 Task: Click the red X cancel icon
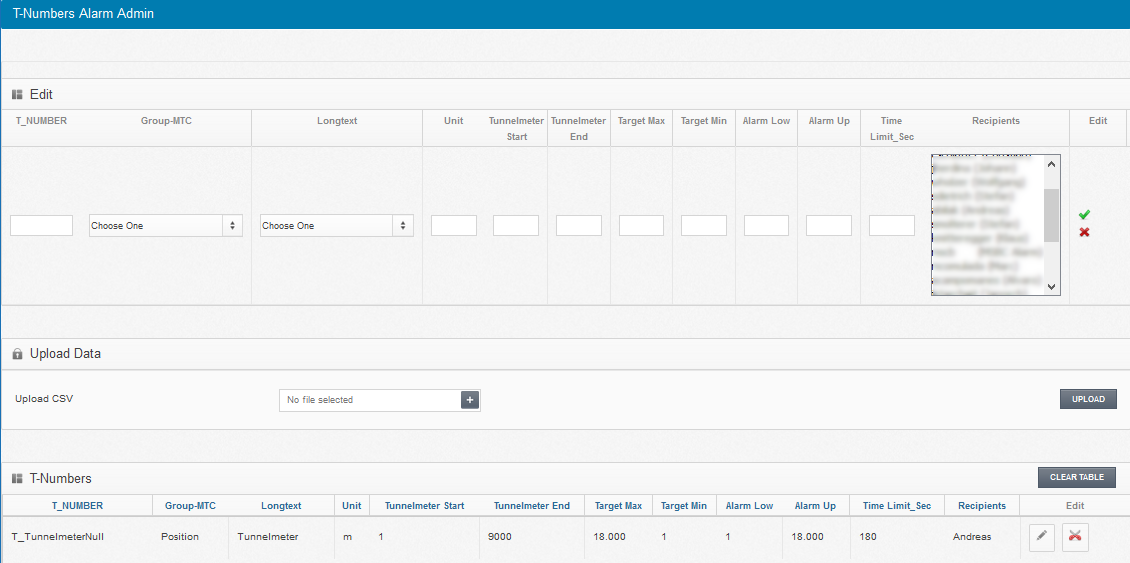tap(1084, 232)
